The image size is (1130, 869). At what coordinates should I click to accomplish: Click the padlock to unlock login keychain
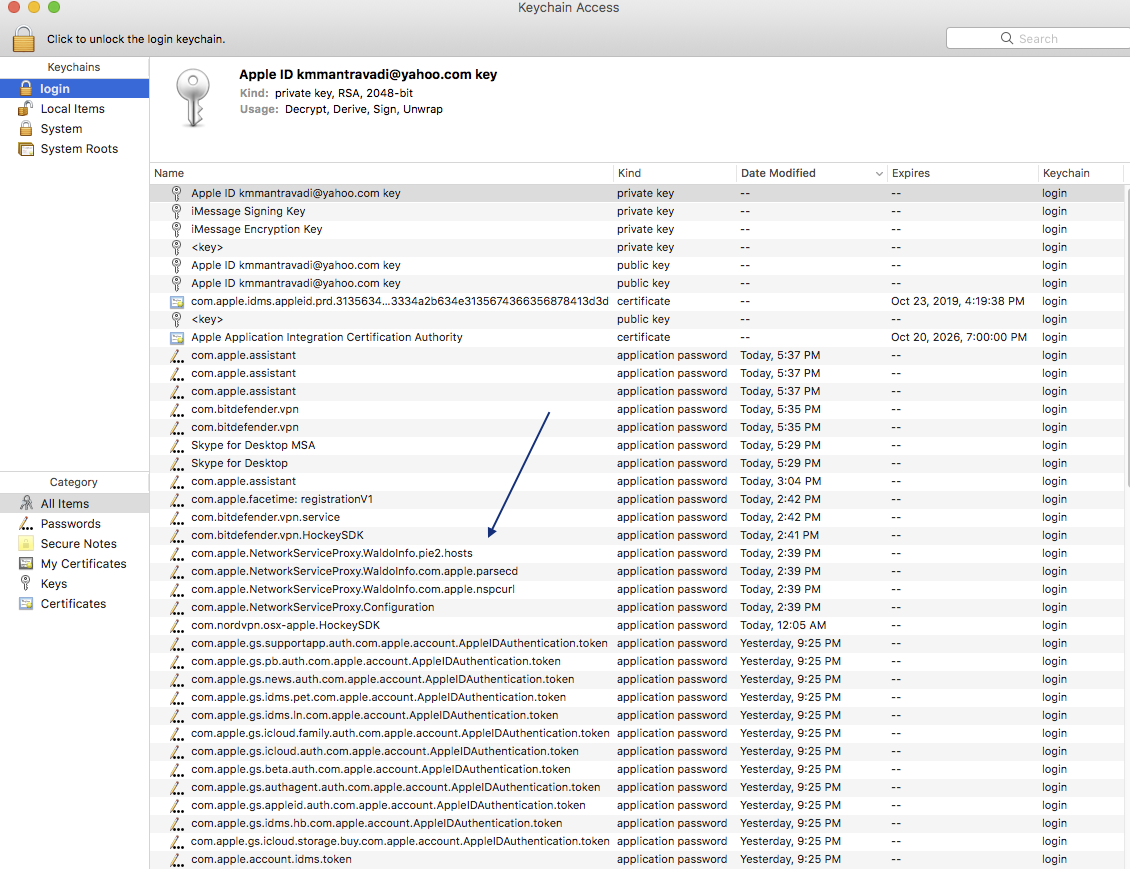(24, 39)
